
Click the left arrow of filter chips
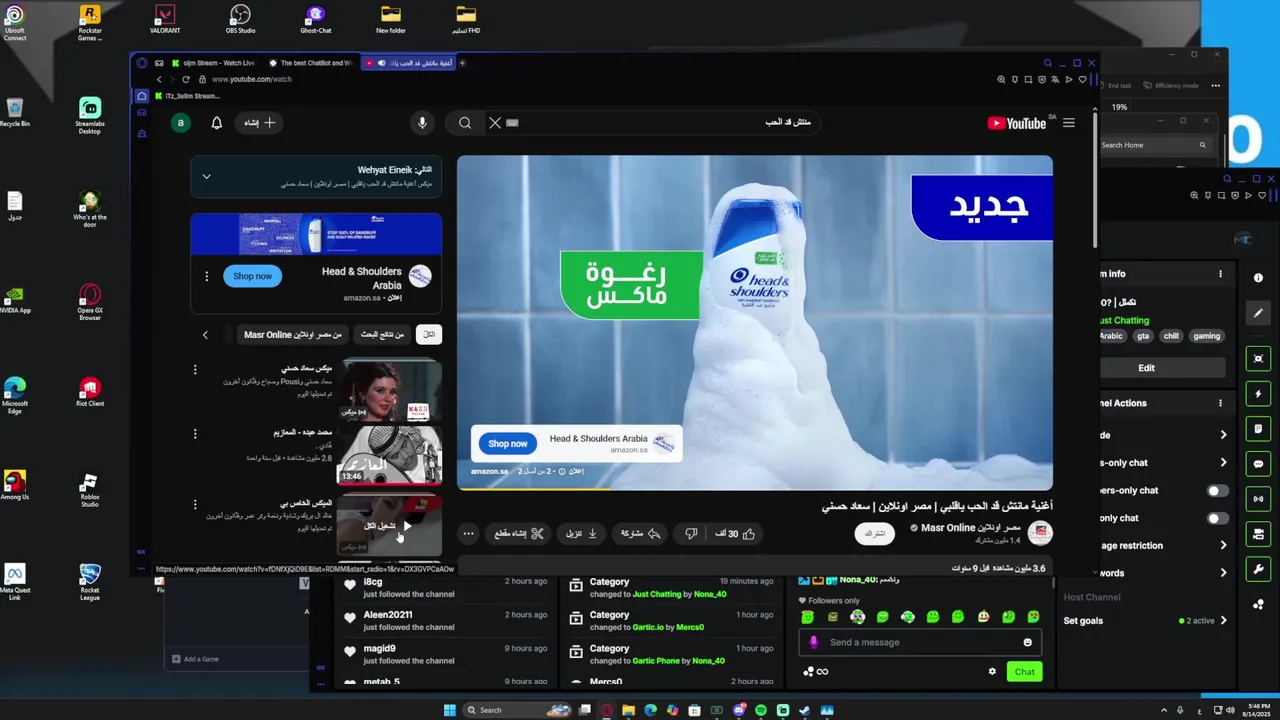205,335
